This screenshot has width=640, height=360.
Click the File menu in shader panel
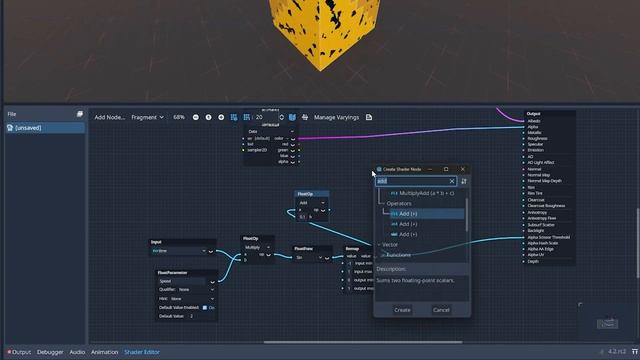coord(12,114)
